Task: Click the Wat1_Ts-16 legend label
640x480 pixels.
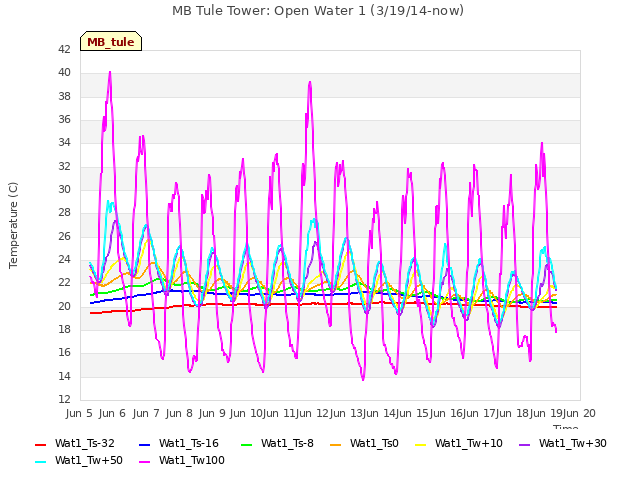Action: click(189, 443)
